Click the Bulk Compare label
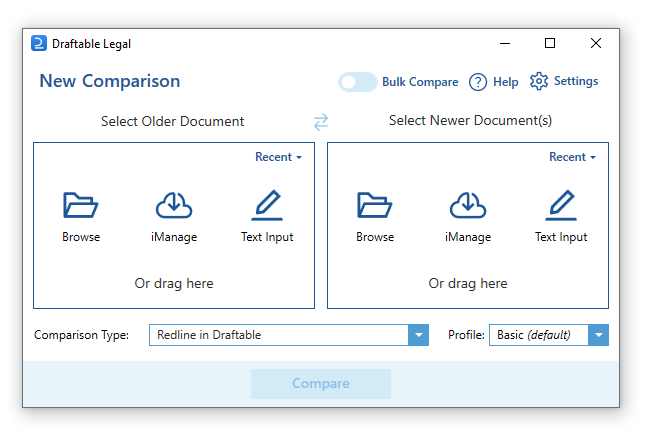This screenshot has width=649, height=435. (x=420, y=82)
